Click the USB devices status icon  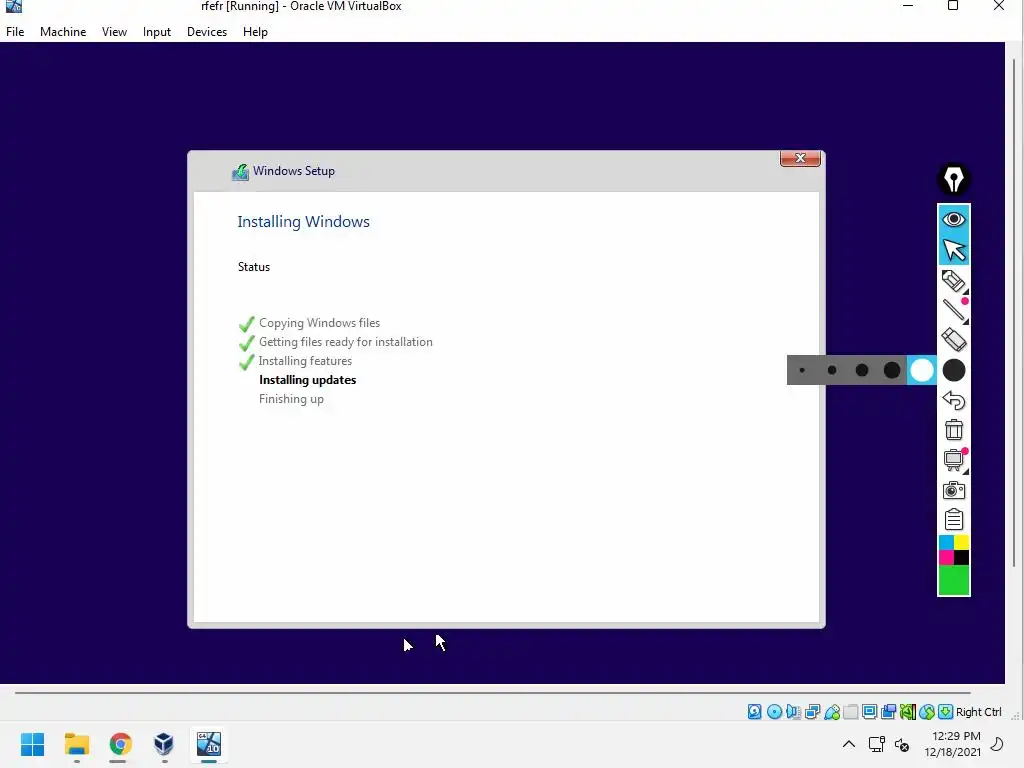pos(831,712)
